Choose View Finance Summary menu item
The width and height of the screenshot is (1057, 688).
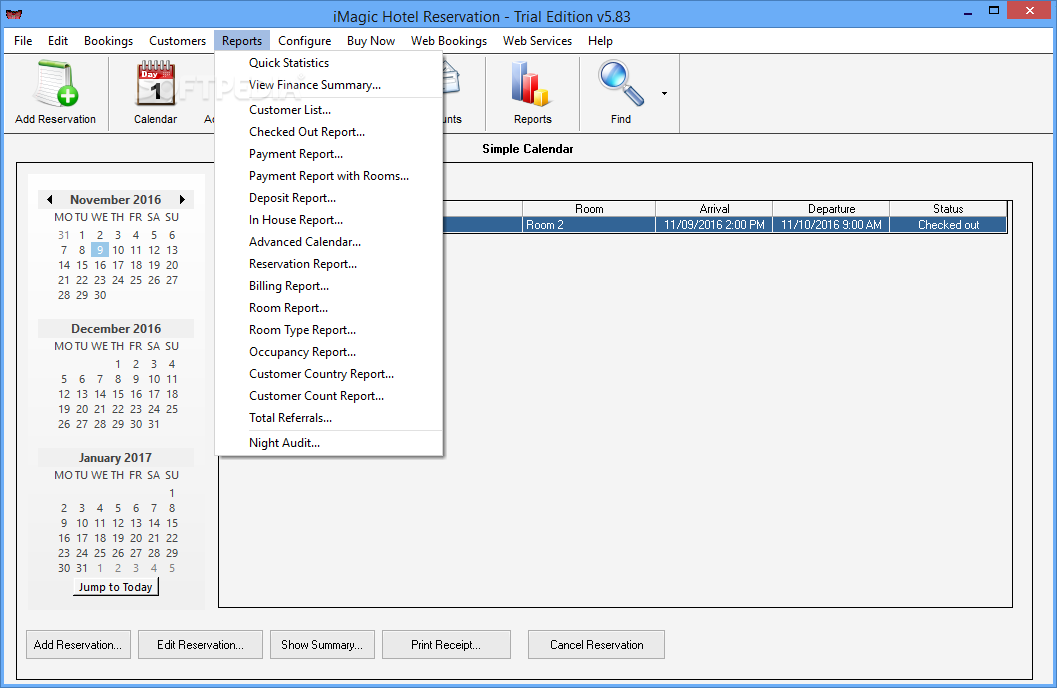point(329,85)
